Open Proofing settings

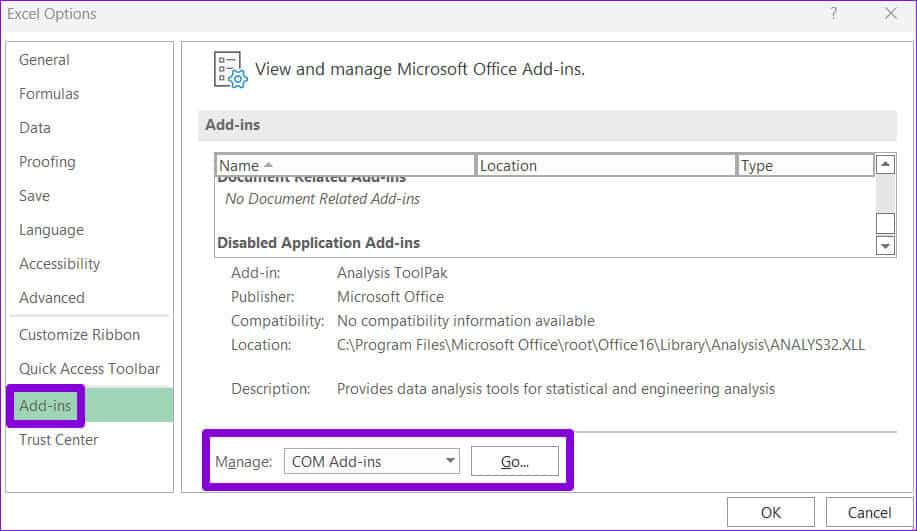47,161
